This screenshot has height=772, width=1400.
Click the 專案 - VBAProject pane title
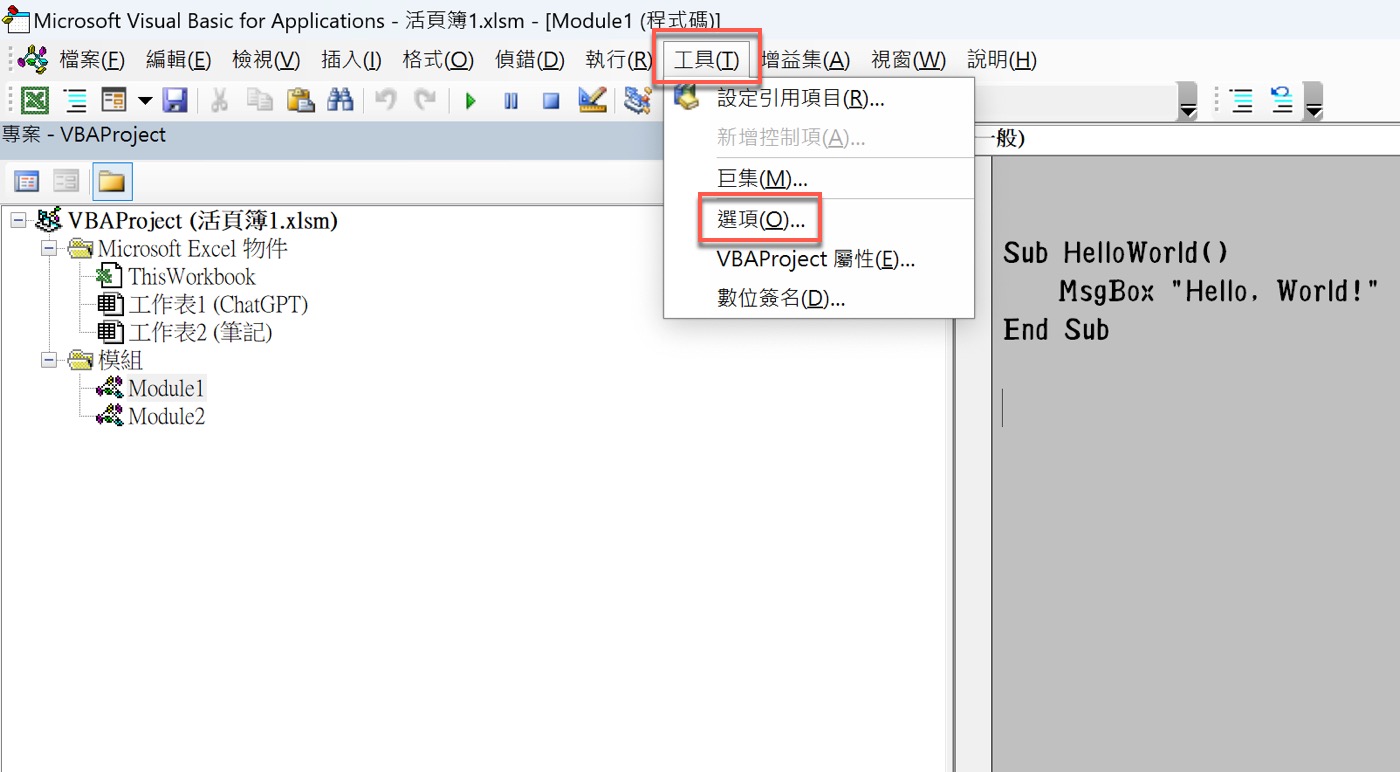(84, 135)
